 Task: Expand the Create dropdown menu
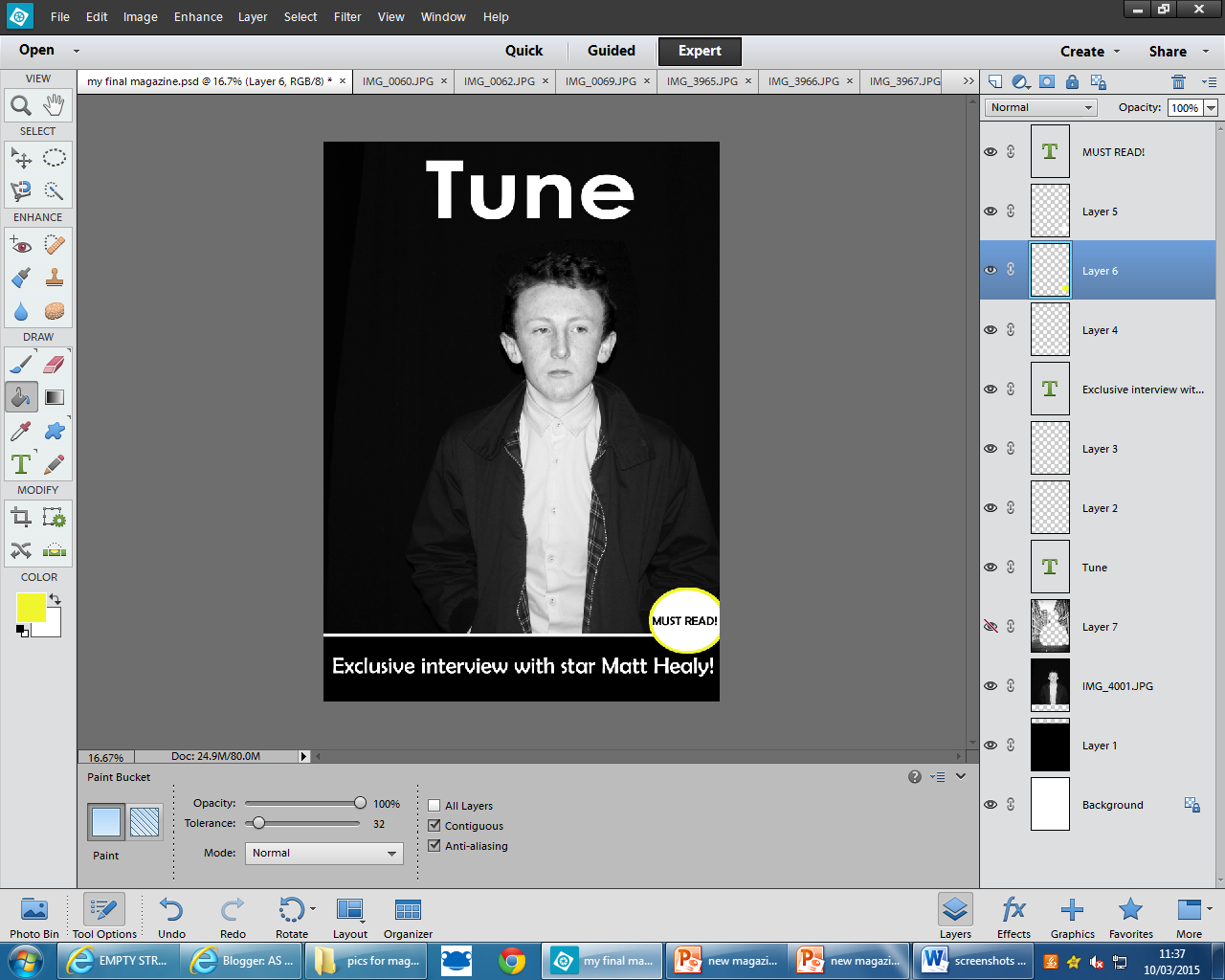pyautogui.click(x=1089, y=52)
